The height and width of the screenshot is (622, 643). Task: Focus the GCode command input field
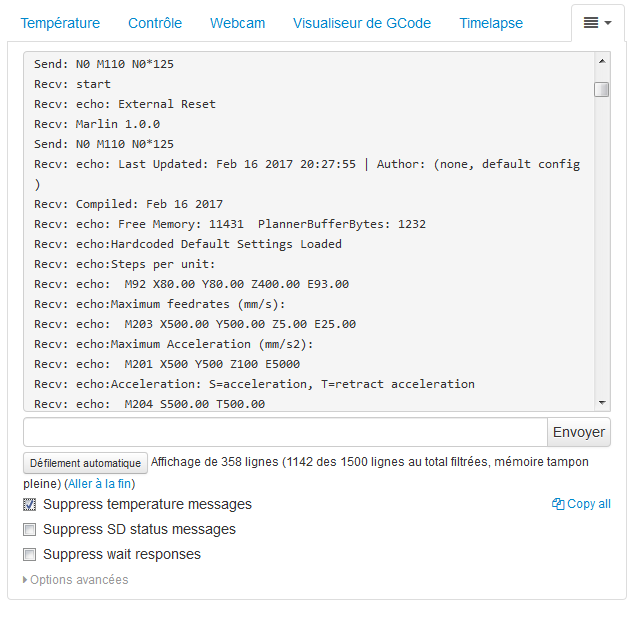pos(285,432)
